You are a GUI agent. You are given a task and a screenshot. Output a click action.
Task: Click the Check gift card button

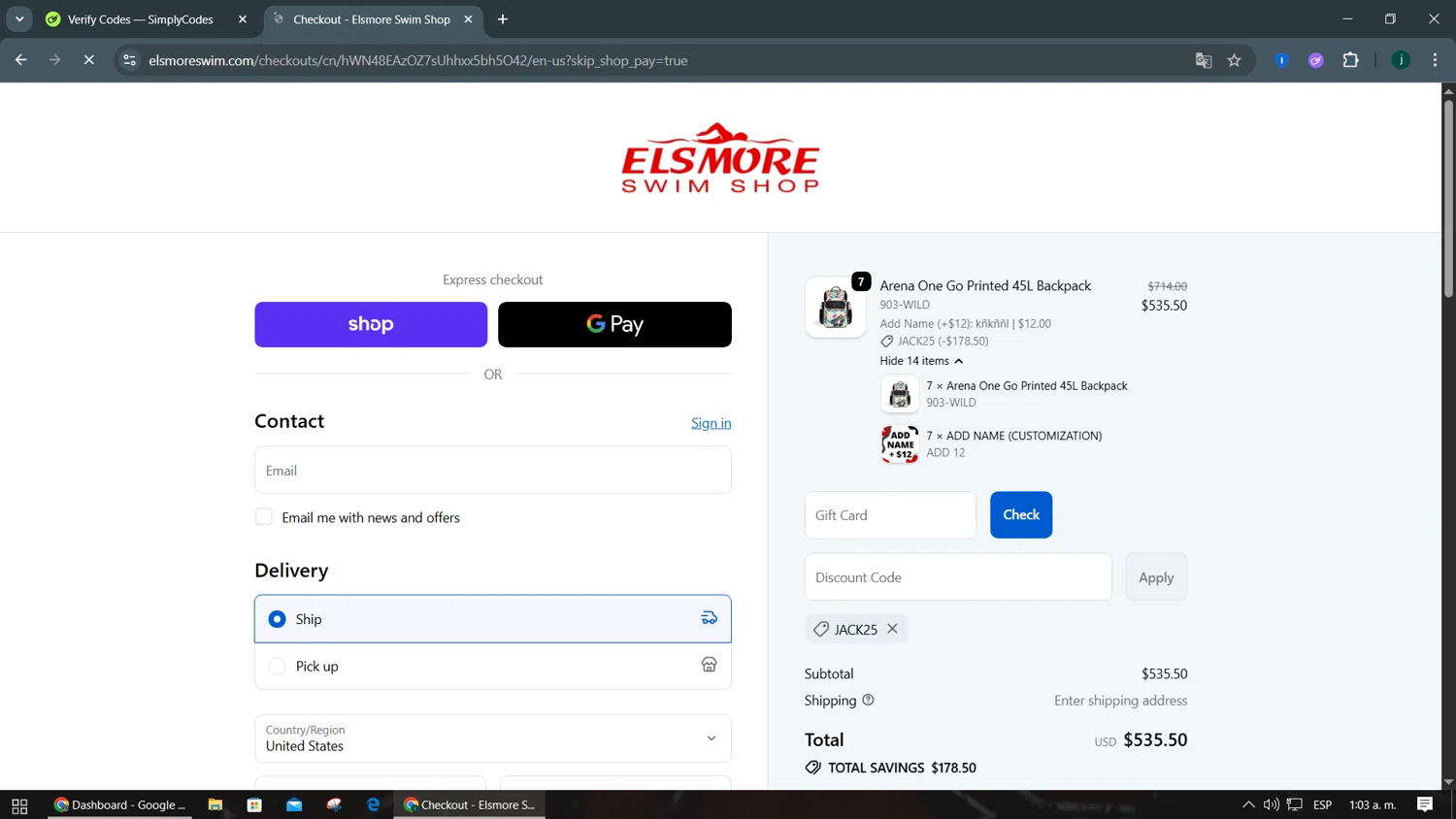(x=1021, y=515)
